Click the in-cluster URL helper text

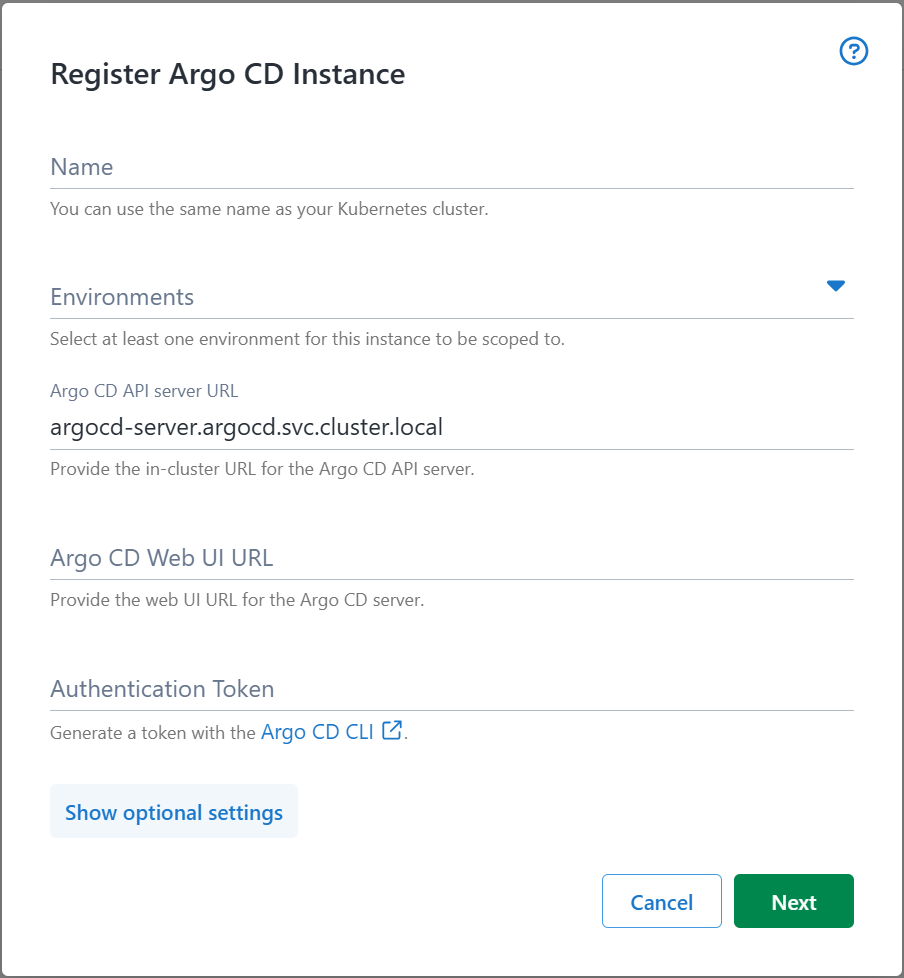pyautogui.click(x=262, y=469)
